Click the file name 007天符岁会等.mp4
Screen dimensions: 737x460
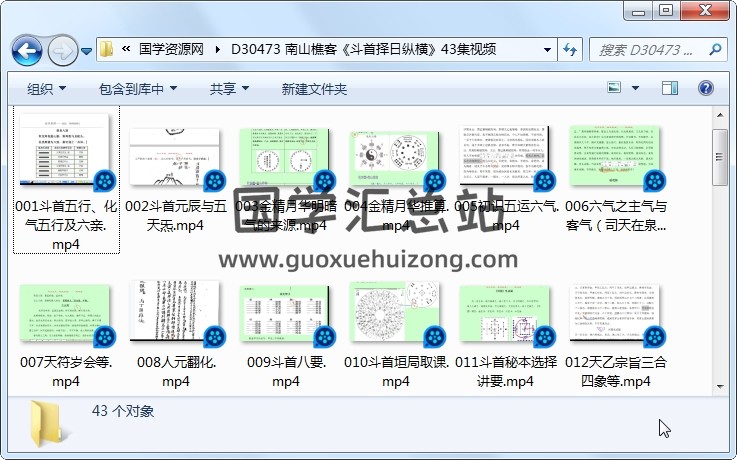click(66, 372)
